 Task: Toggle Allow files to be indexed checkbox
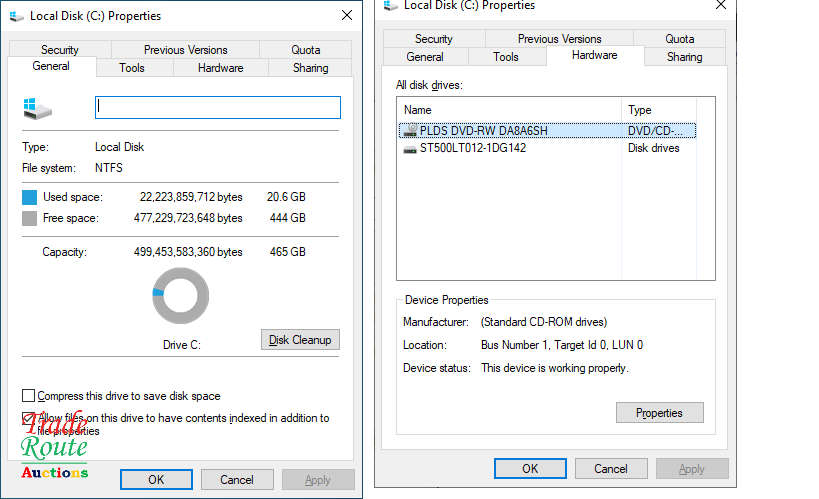pyautogui.click(x=28, y=418)
